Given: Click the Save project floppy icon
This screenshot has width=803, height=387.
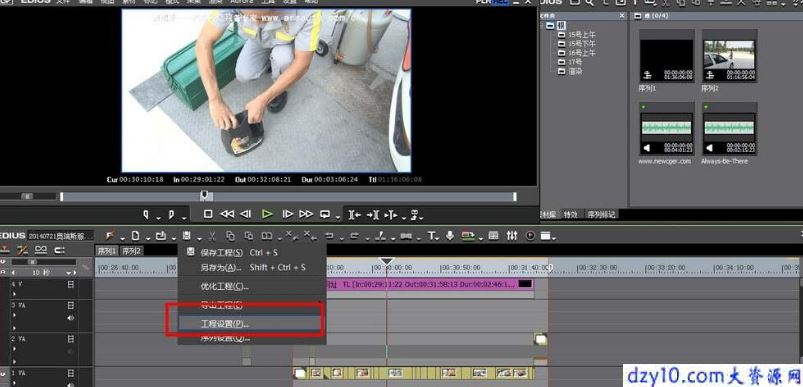Looking at the screenshot, I should click(186, 235).
